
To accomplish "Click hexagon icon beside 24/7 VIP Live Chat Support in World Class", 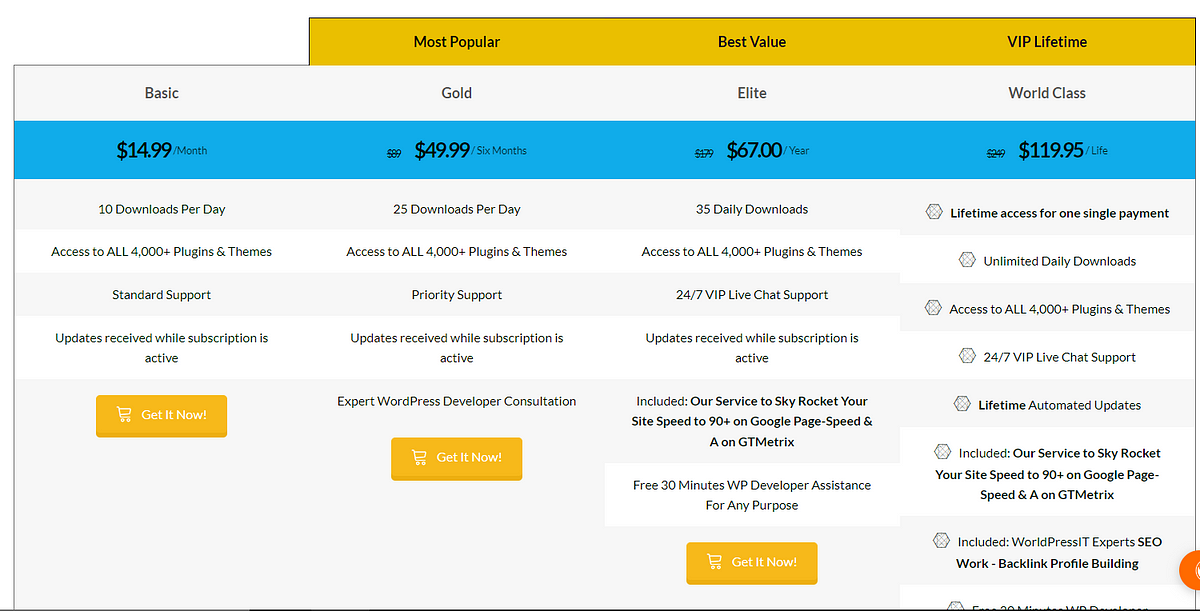I will click(967, 356).
